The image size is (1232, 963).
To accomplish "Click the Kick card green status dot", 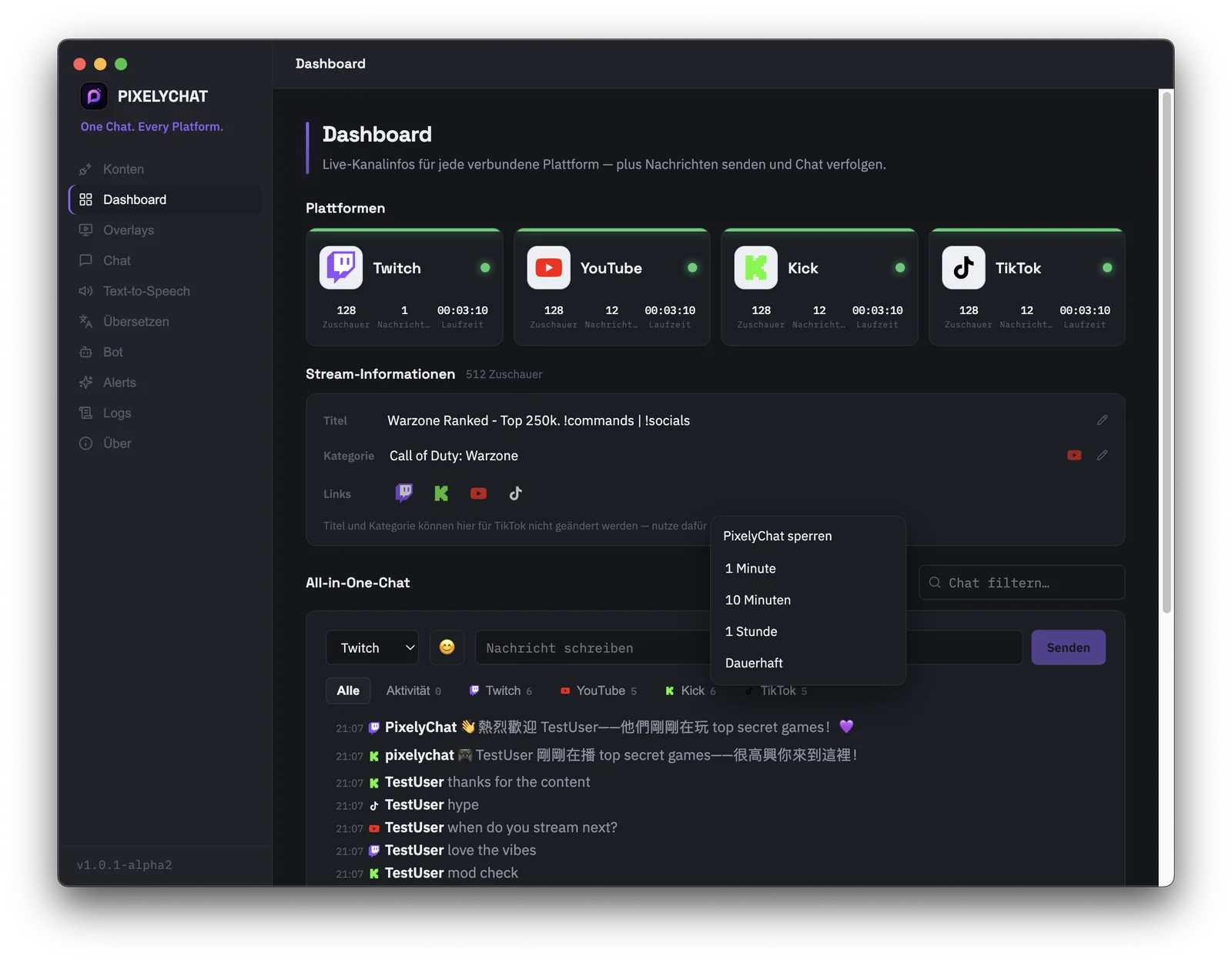I will tap(900, 268).
